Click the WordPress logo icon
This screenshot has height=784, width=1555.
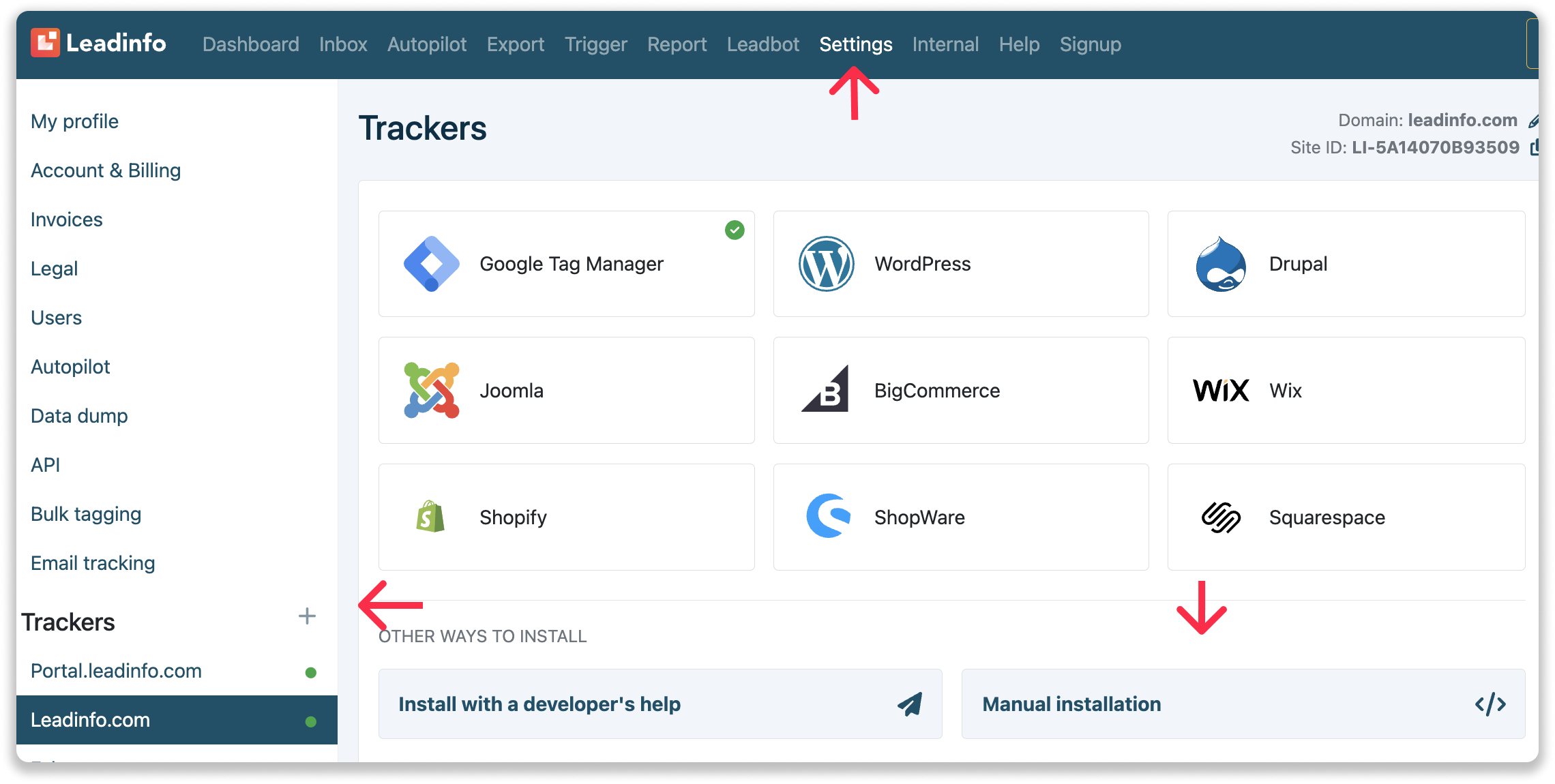826,264
